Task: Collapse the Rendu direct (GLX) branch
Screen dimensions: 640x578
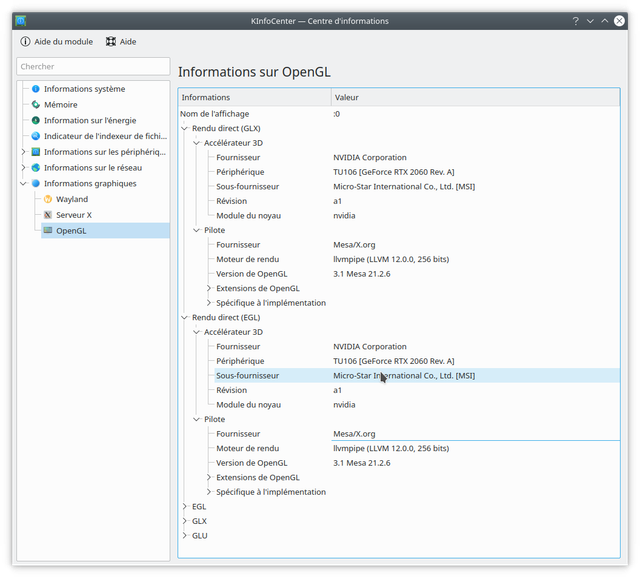Action: click(x=184, y=128)
